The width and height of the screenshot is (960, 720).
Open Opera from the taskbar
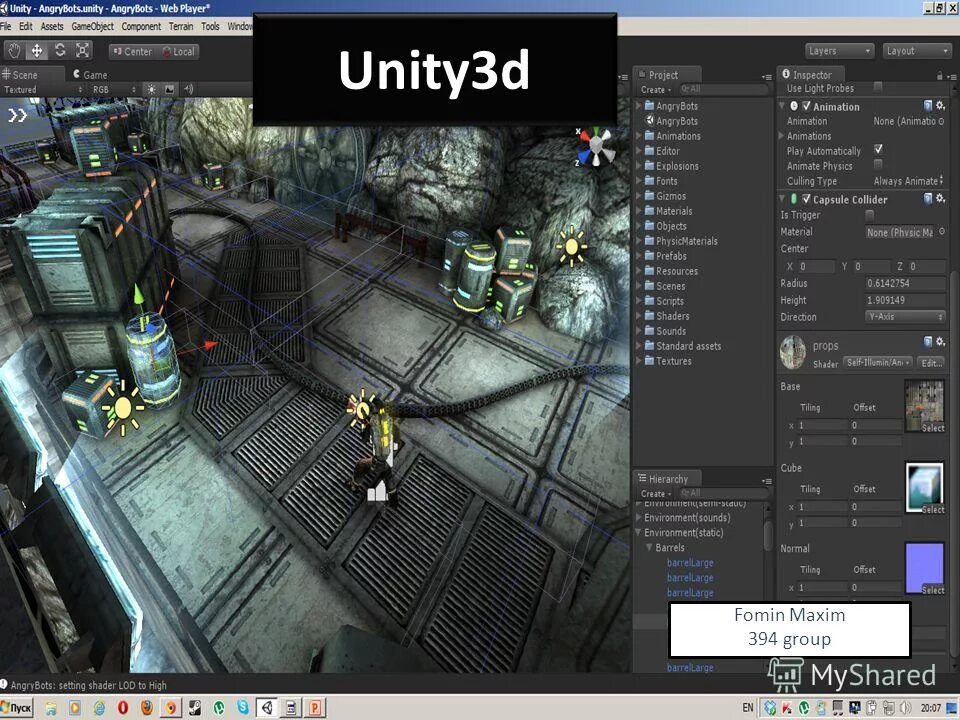point(123,708)
